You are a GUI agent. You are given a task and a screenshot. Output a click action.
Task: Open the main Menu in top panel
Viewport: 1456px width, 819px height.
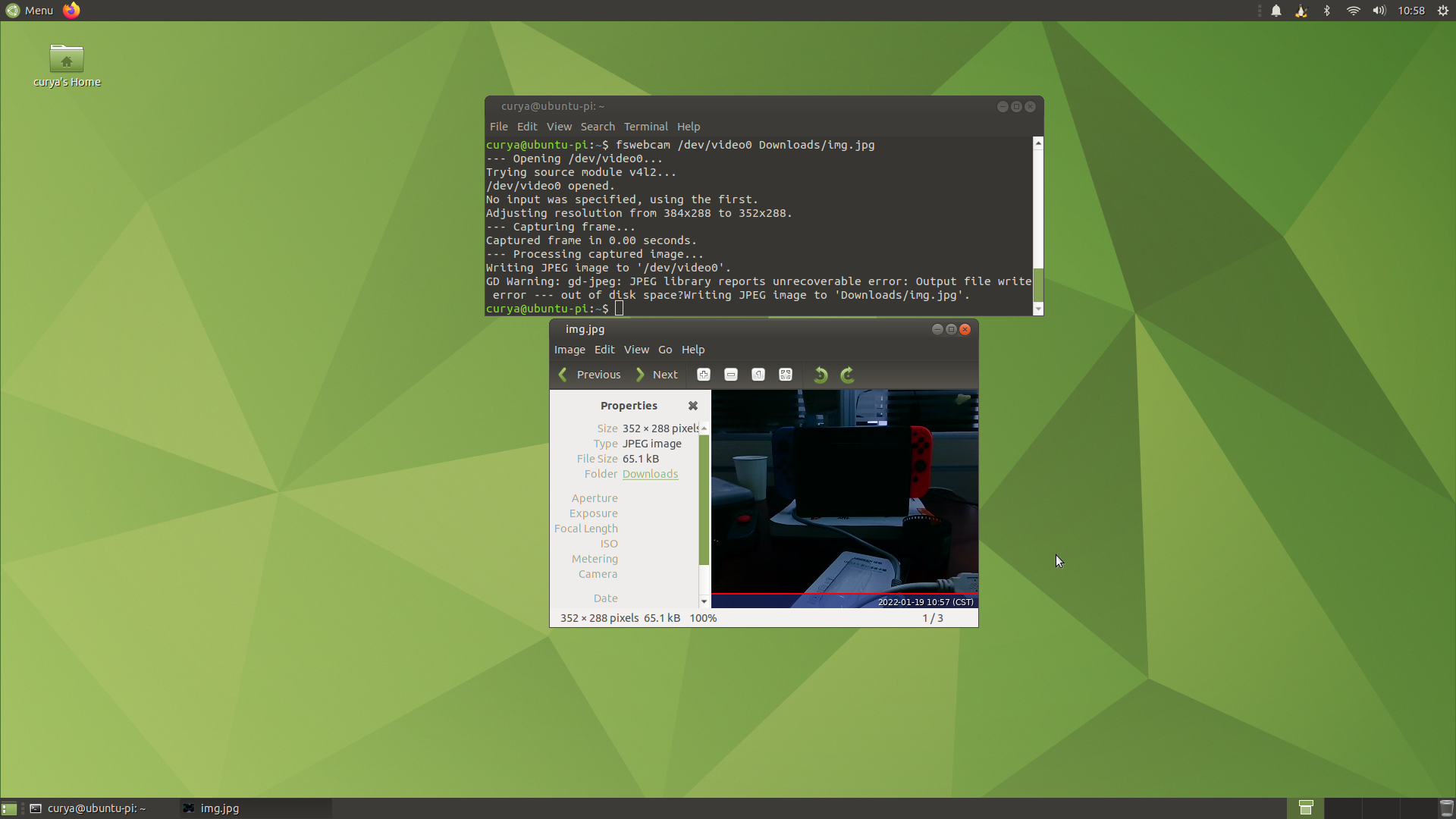tap(30, 11)
